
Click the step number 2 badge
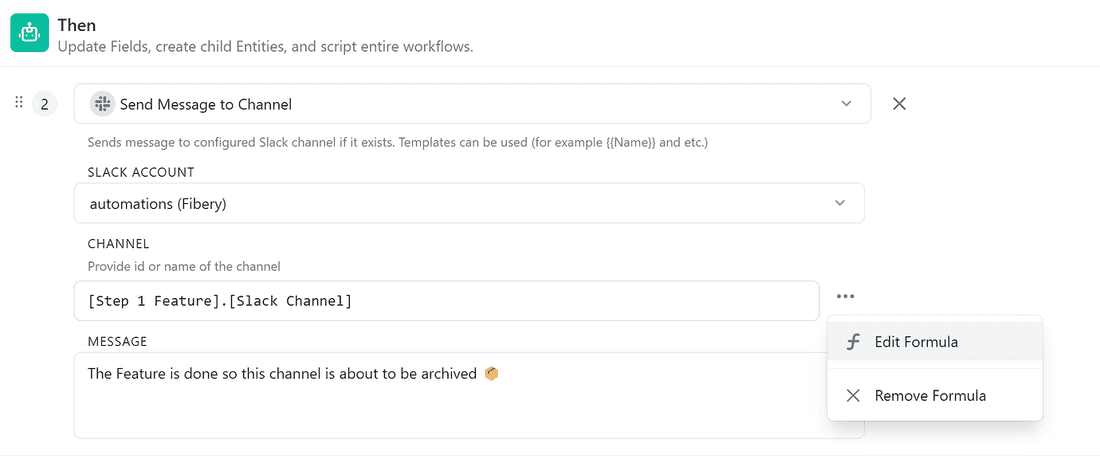[44, 104]
